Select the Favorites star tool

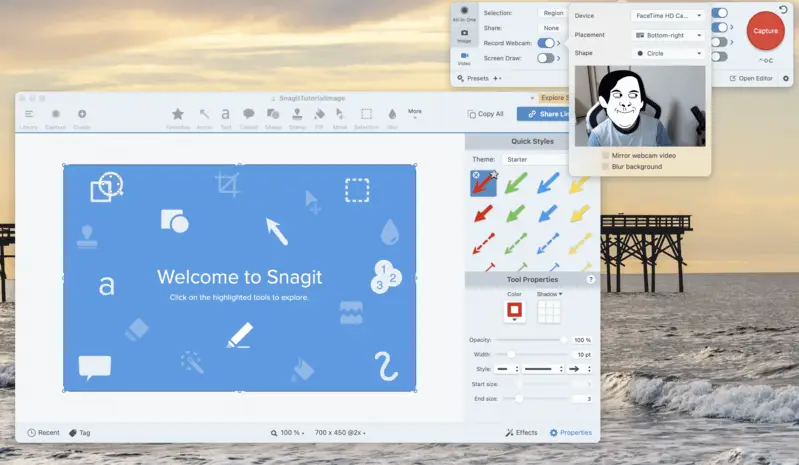click(177, 118)
